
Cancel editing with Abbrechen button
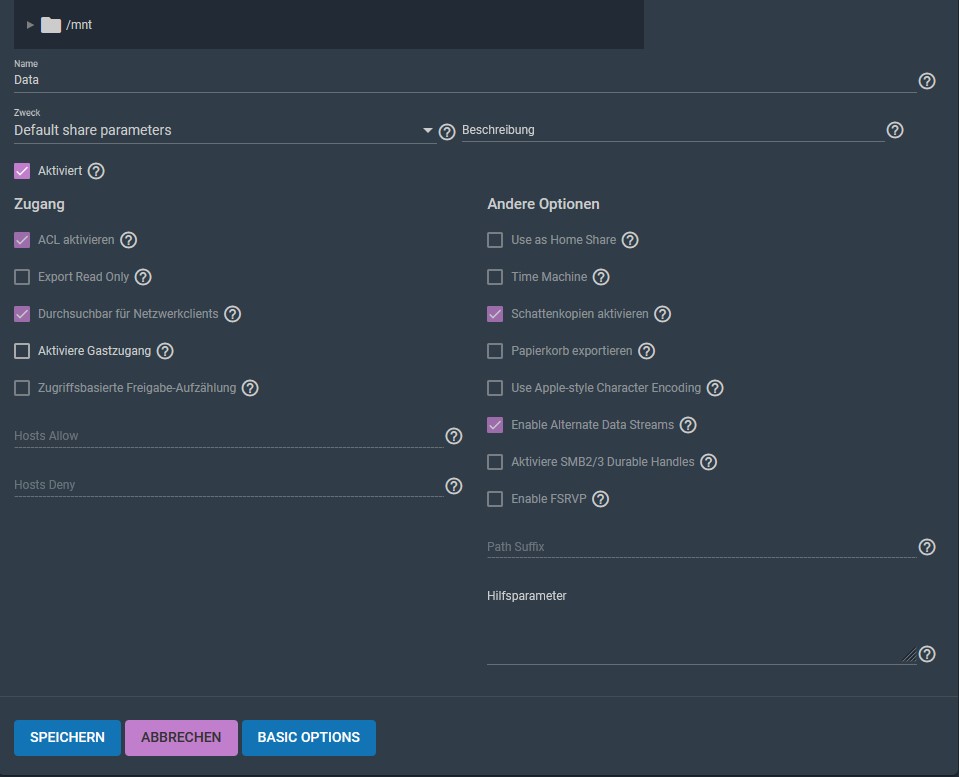181,737
